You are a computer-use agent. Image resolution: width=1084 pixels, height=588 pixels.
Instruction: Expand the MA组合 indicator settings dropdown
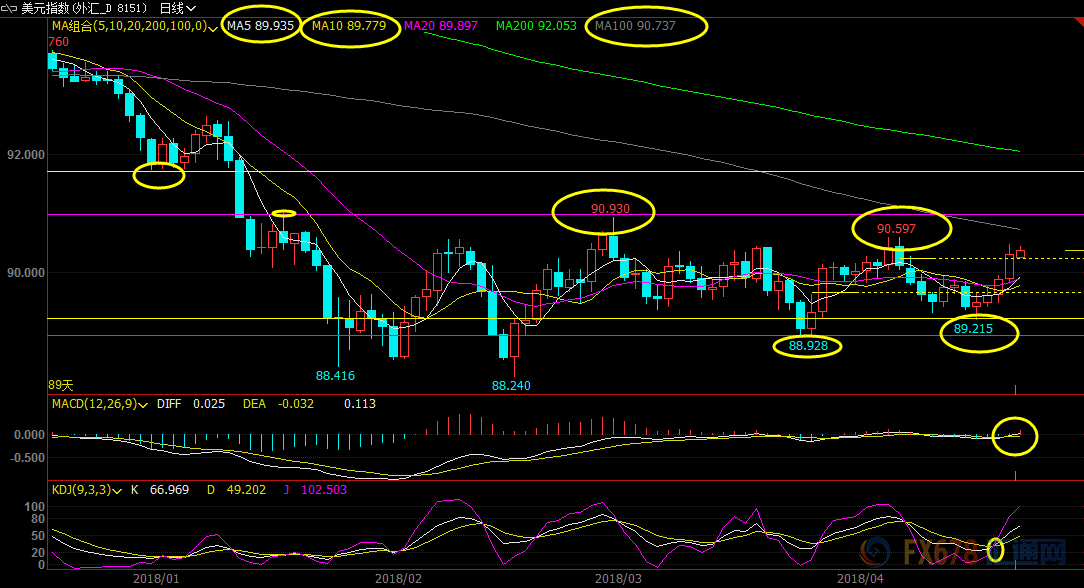tap(214, 27)
